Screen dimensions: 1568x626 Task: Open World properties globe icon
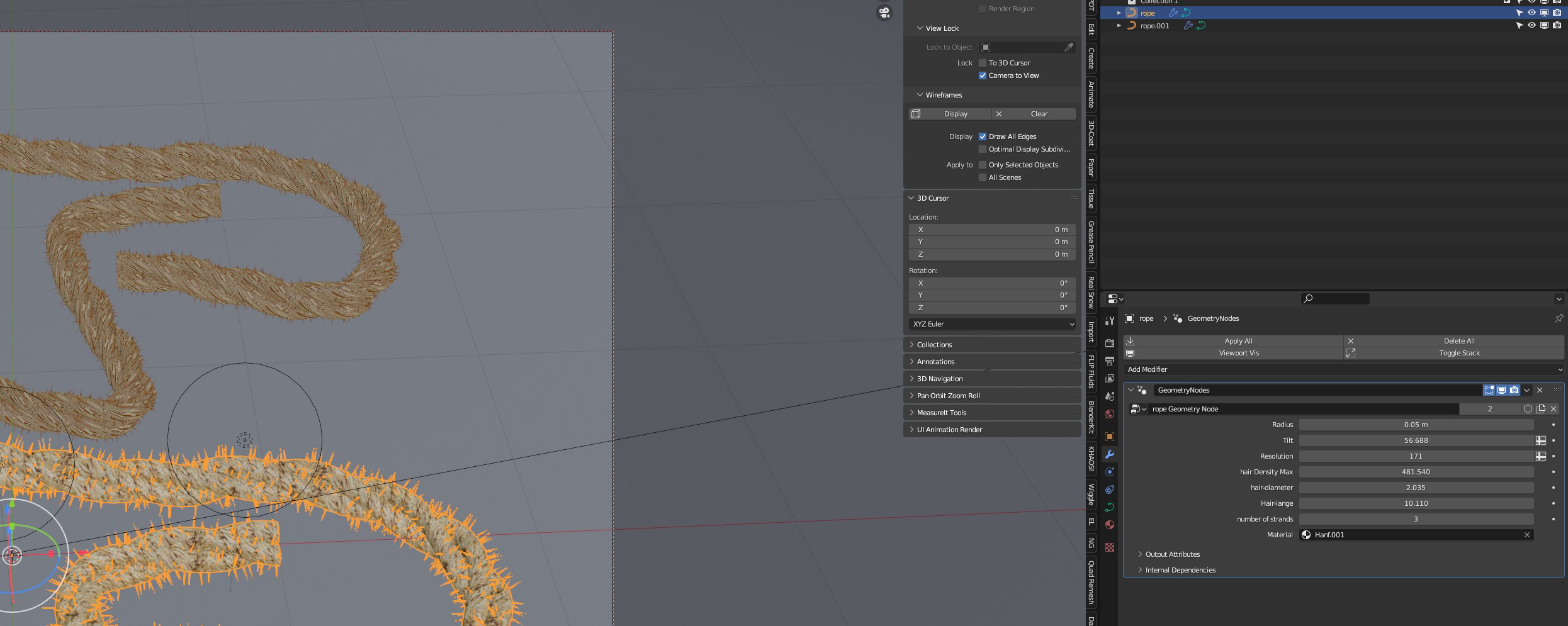pyautogui.click(x=1110, y=413)
